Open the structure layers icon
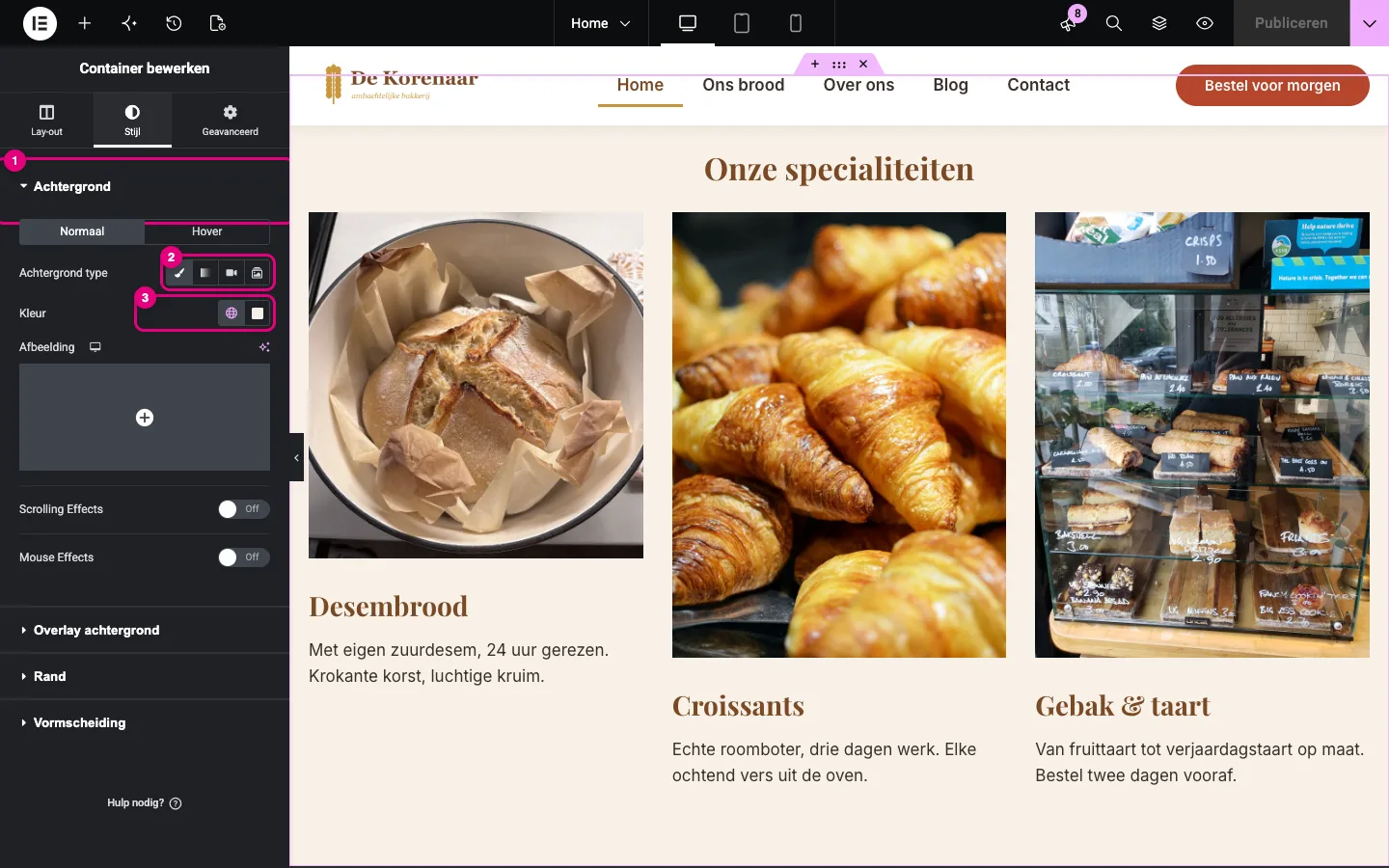 (1159, 23)
